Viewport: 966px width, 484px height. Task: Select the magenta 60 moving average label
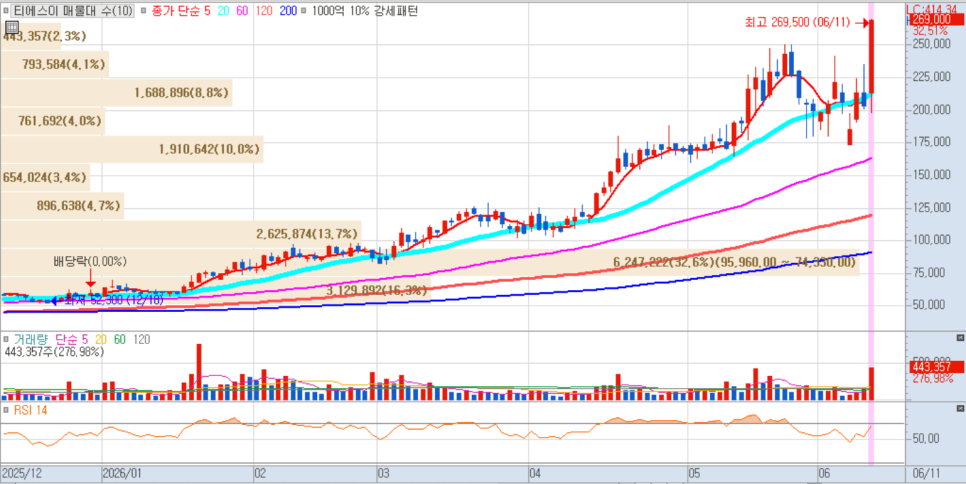click(x=243, y=11)
